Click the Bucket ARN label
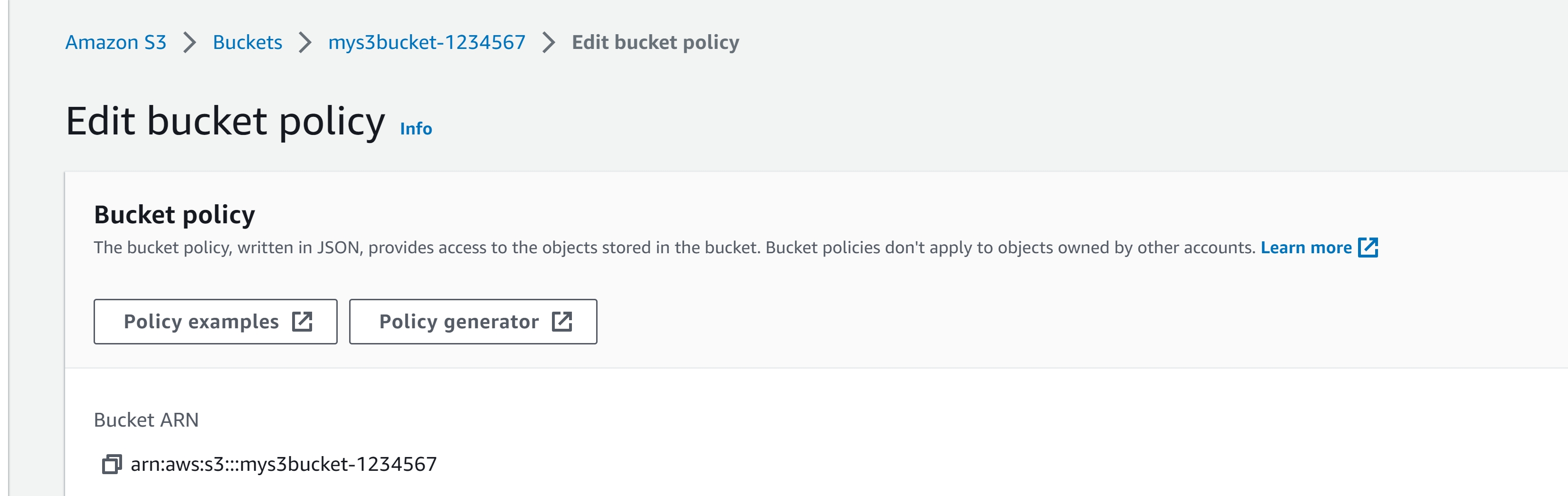This screenshot has width=1568, height=496. point(146,420)
